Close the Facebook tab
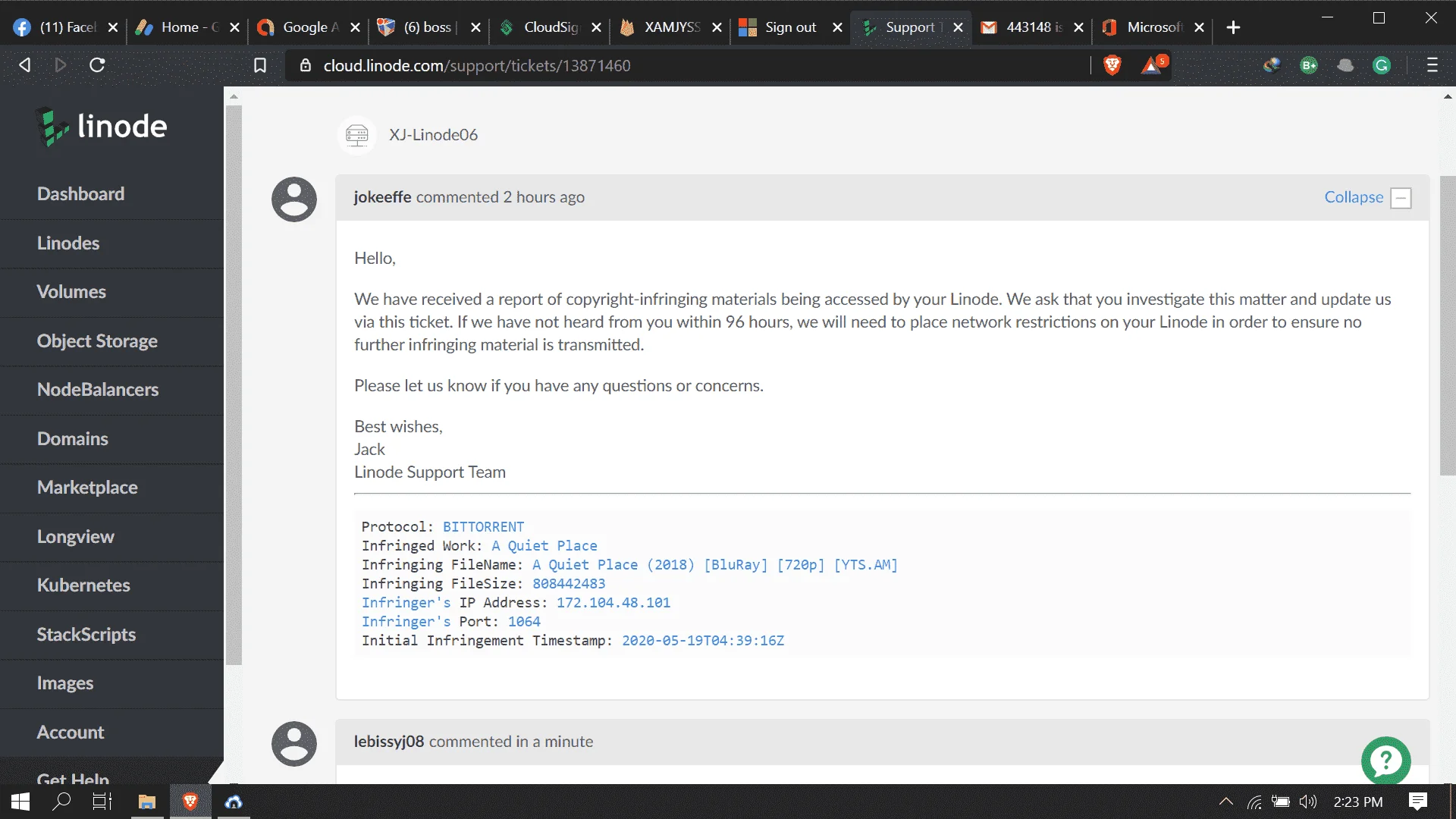This screenshot has height=819, width=1456. click(113, 27)
